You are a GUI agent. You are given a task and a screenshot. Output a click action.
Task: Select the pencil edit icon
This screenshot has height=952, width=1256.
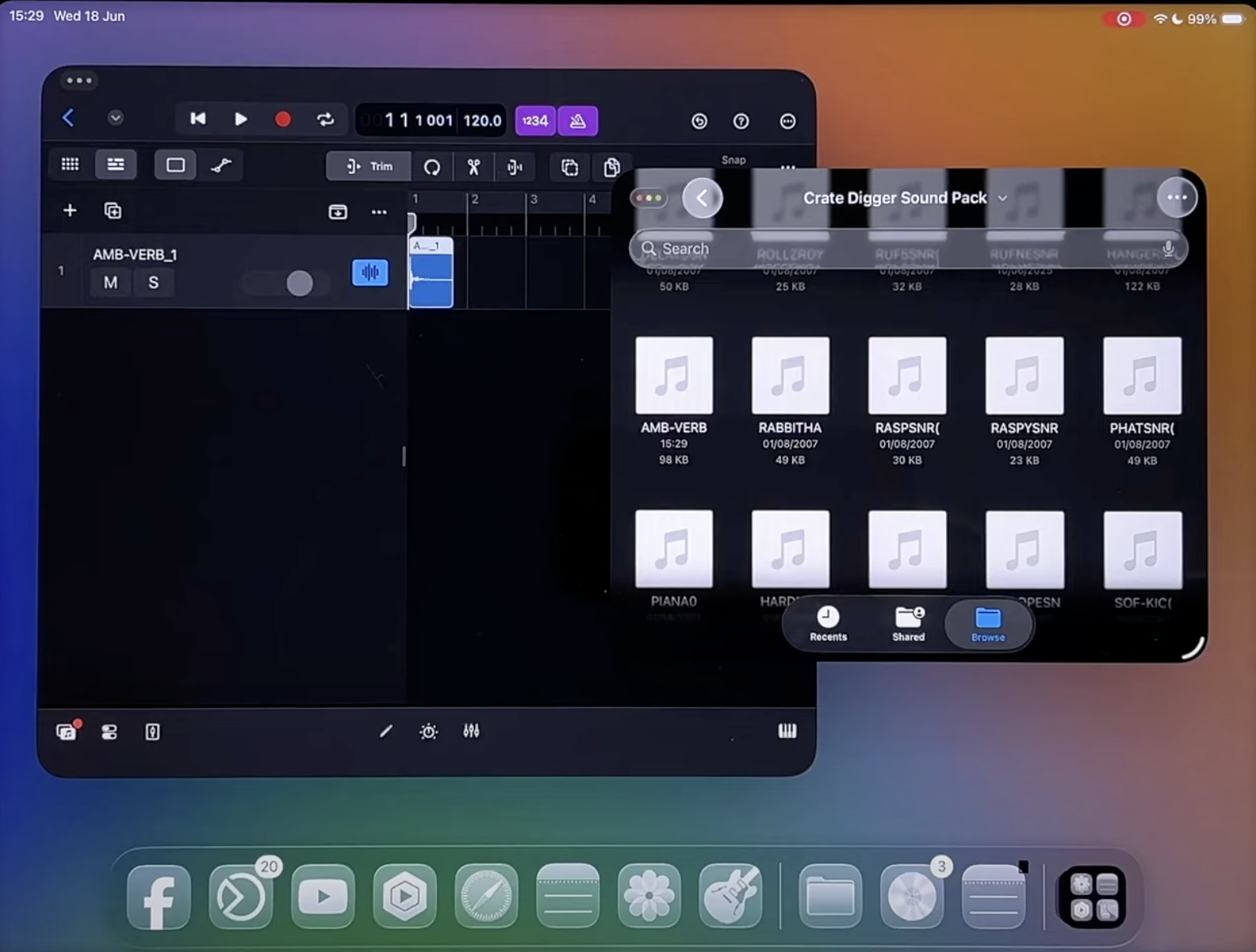tap(386, 731)
